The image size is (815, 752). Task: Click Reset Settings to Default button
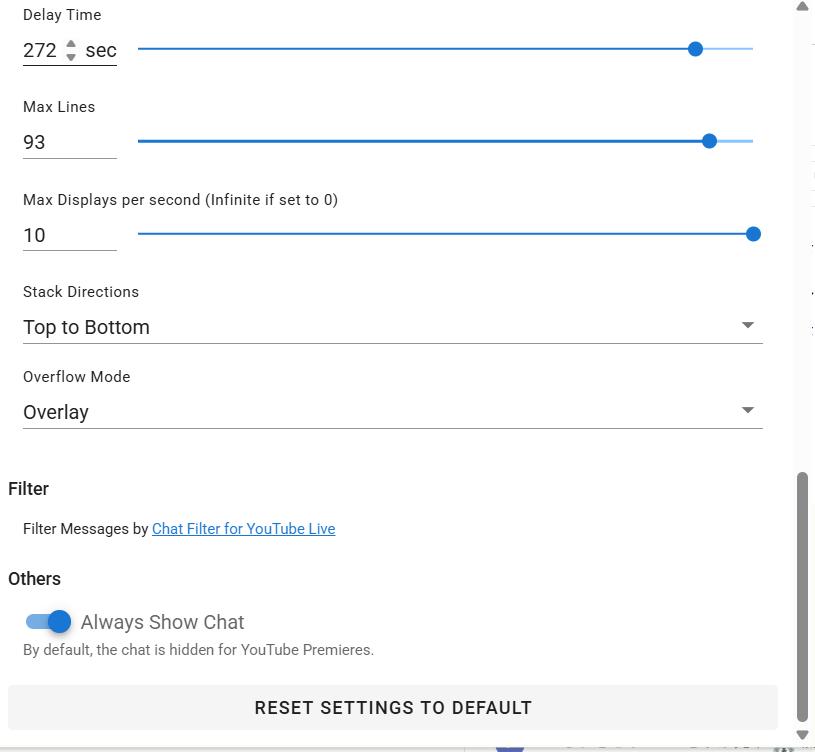(392, 707)
